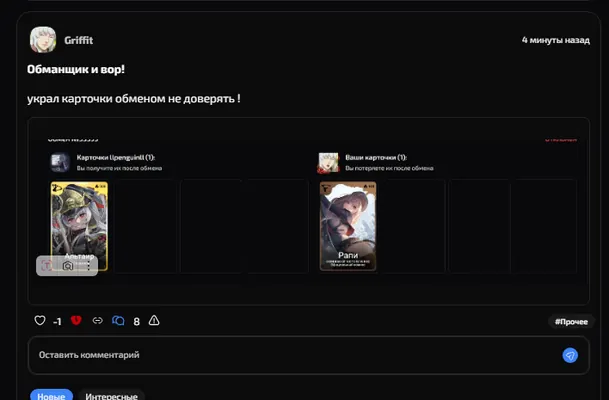Report the post with the warning triangle

(x=154, y=320)
